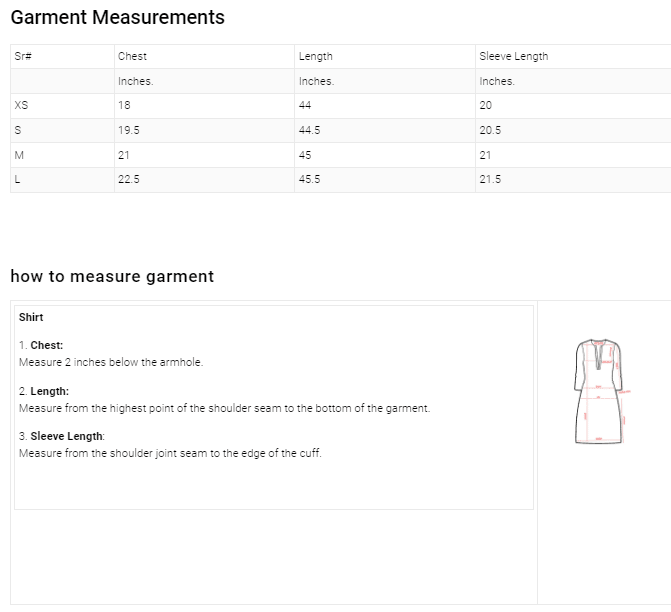Click the Inches unit under Sleeve Length
This screenshot has width=671, height=612.
pos(496,82)
